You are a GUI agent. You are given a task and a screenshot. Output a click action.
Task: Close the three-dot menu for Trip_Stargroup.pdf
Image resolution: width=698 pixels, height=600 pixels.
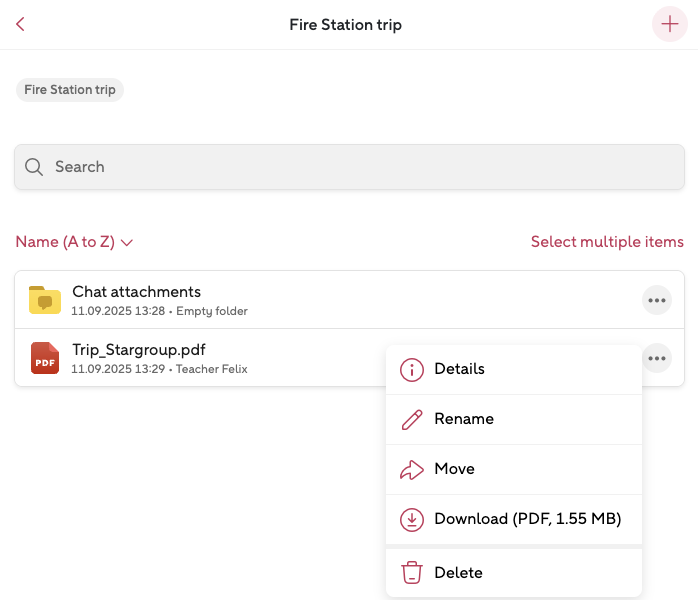click(656, 358)
